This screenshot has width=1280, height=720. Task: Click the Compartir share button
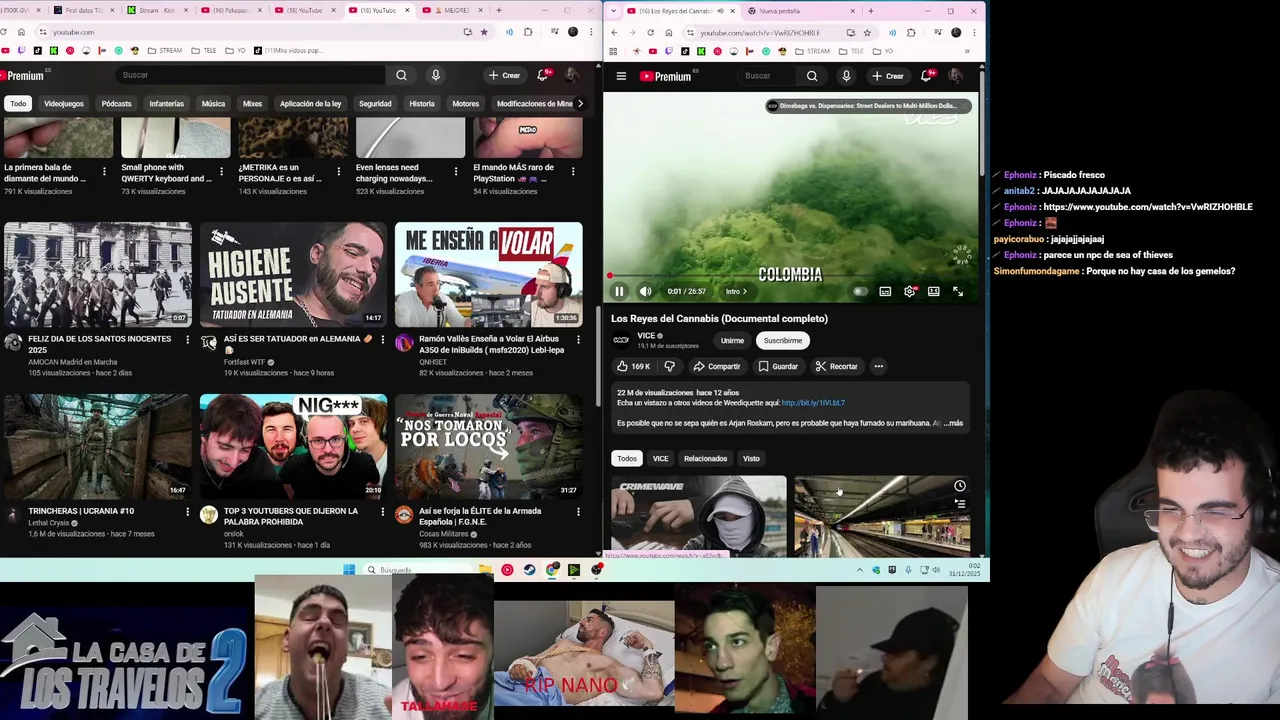716,366
